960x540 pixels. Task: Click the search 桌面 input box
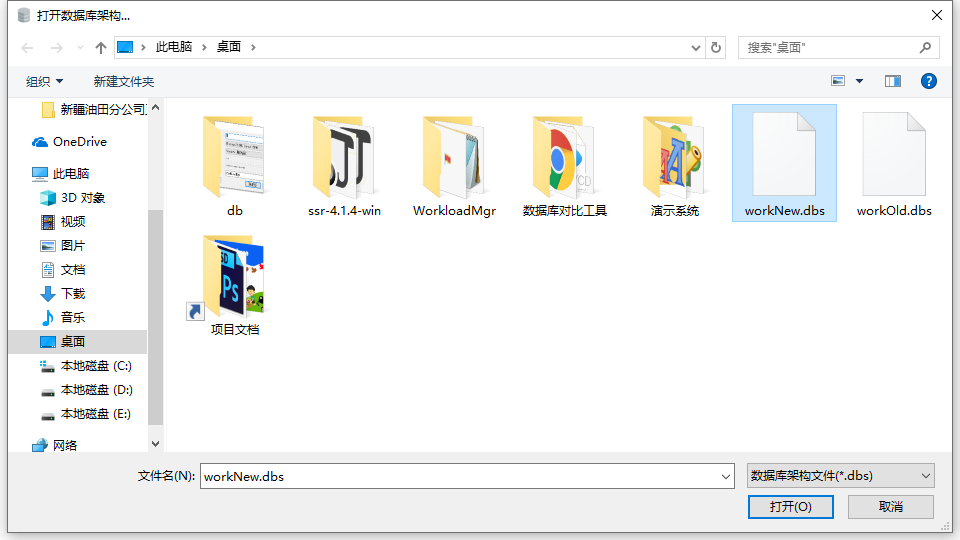coord(830,47)
